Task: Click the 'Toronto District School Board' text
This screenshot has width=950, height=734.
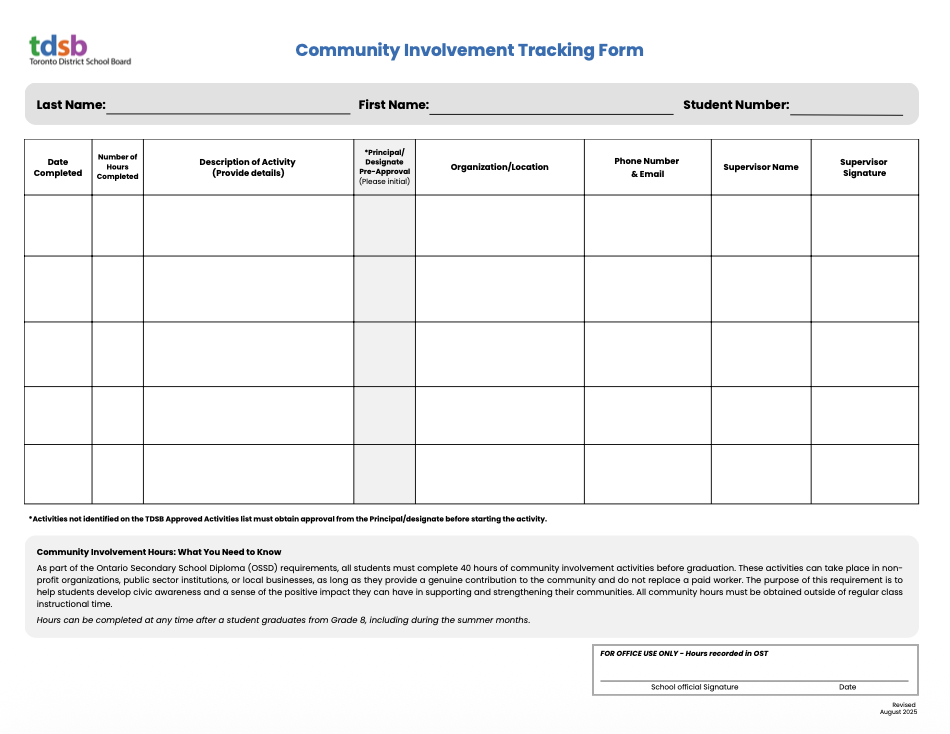Action: [80, 62]
